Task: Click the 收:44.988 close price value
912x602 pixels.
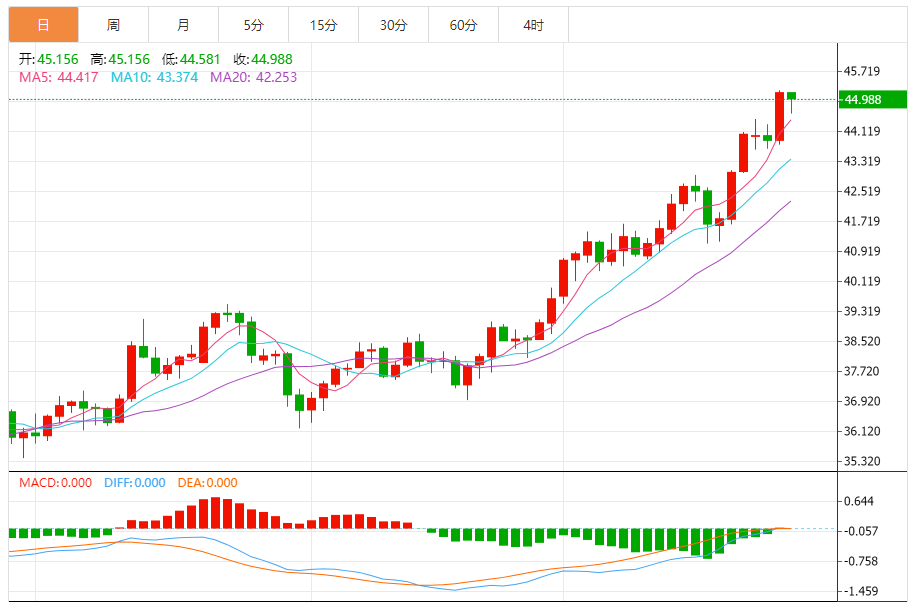Action: pyautogui.click(x=263, y=59)
